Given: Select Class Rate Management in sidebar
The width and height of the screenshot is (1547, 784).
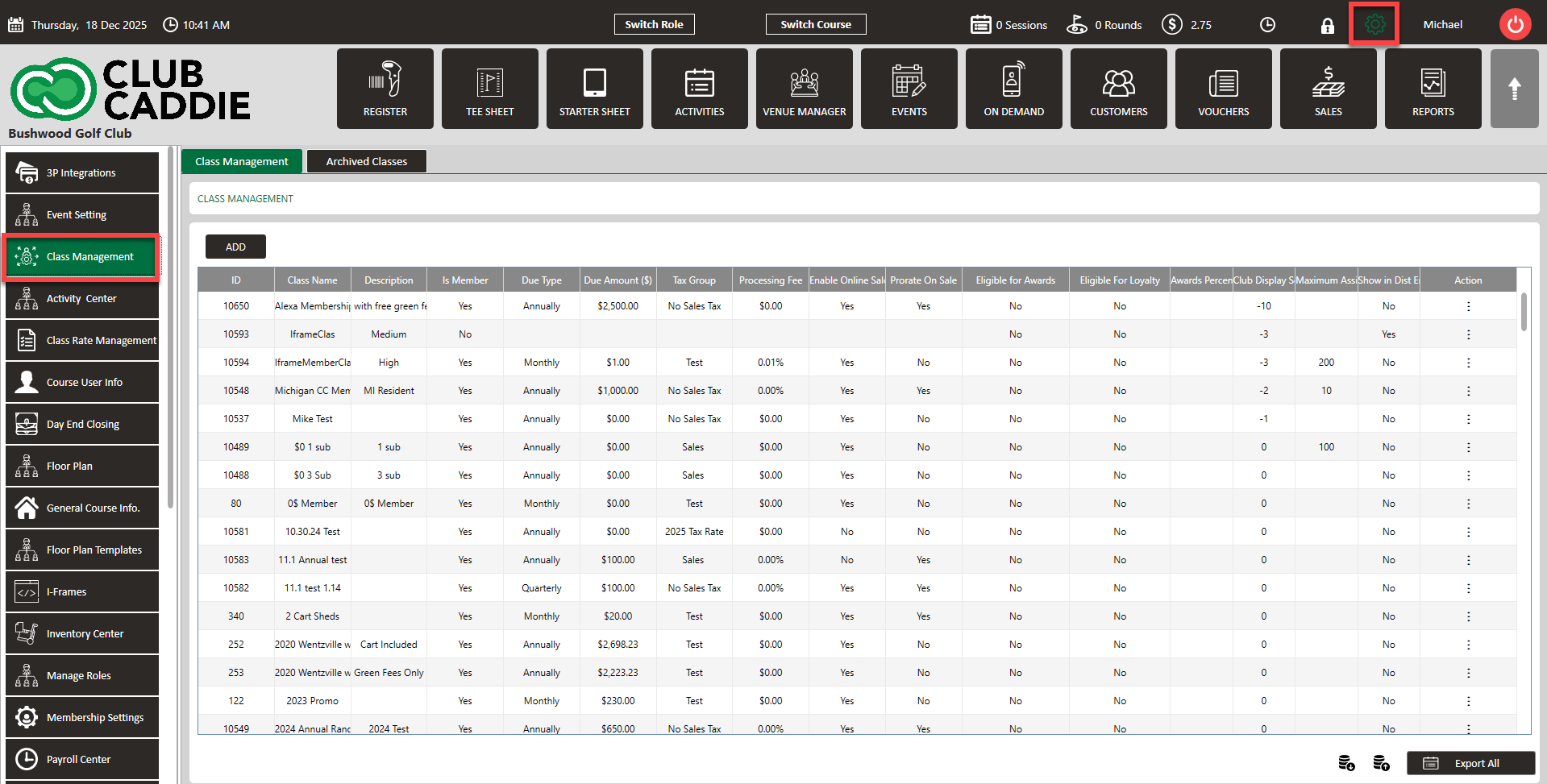Looking at the screenshot, I should click(x=82, y=341).
